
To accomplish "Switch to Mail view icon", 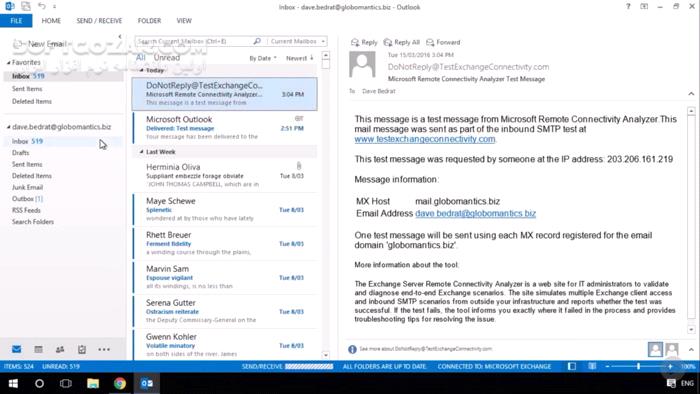I will click(17, 349).
